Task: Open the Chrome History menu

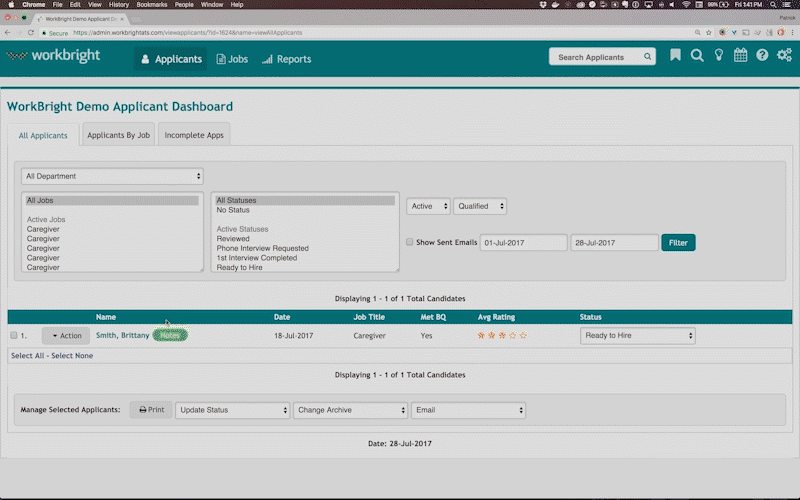Action: point(119,5)
